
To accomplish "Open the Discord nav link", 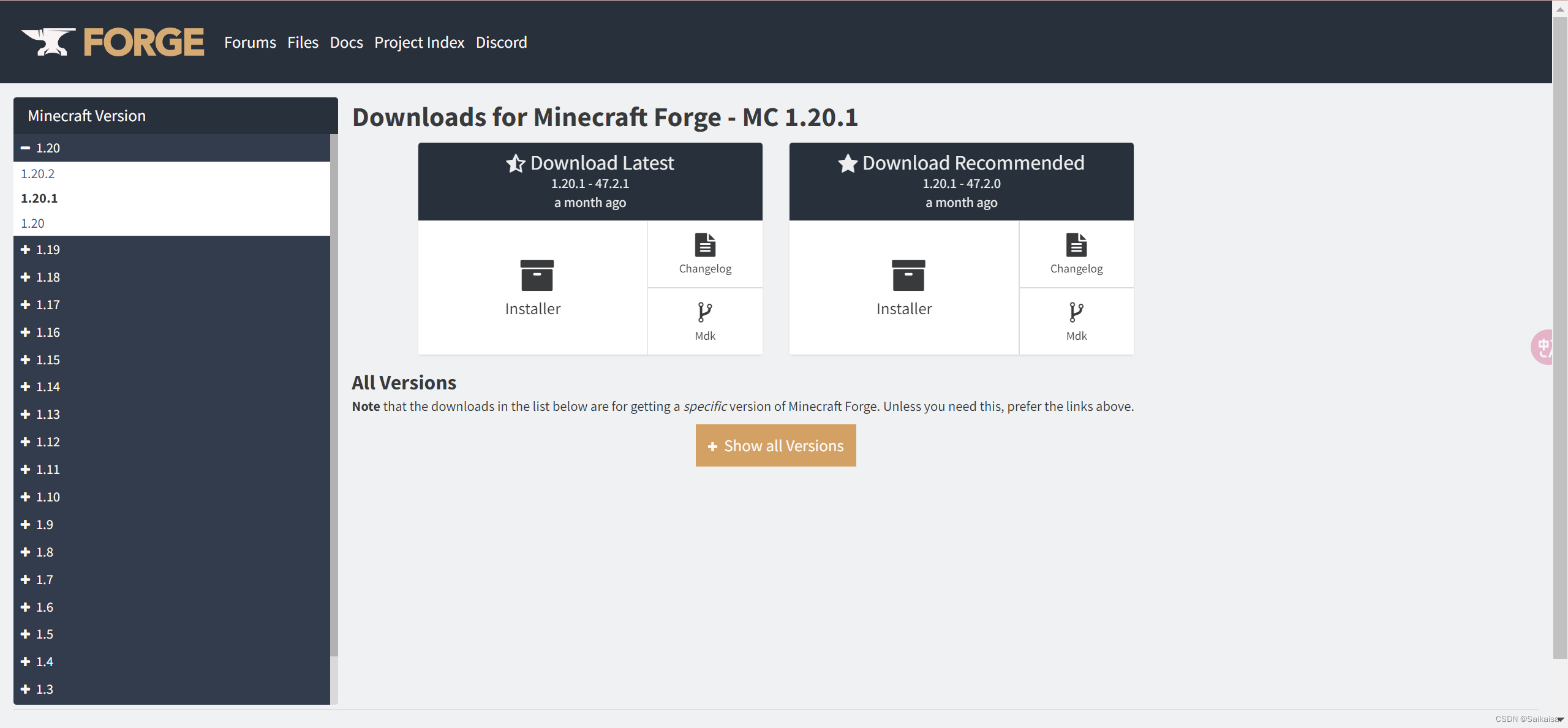I will [502, 42].
